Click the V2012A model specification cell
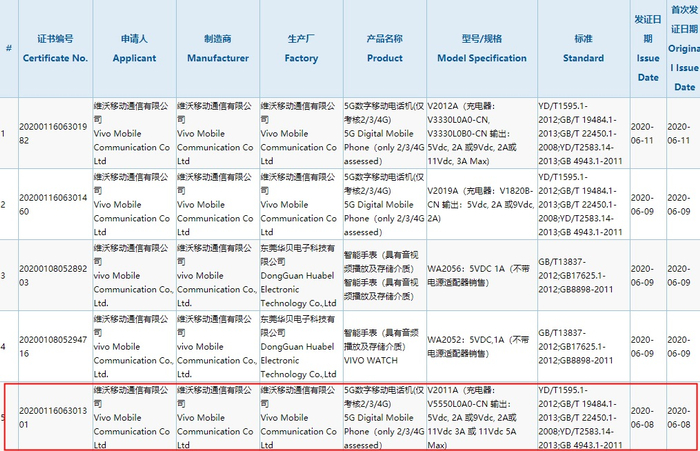This screenshot has width=700, height=451. click(x=482, y=134)
